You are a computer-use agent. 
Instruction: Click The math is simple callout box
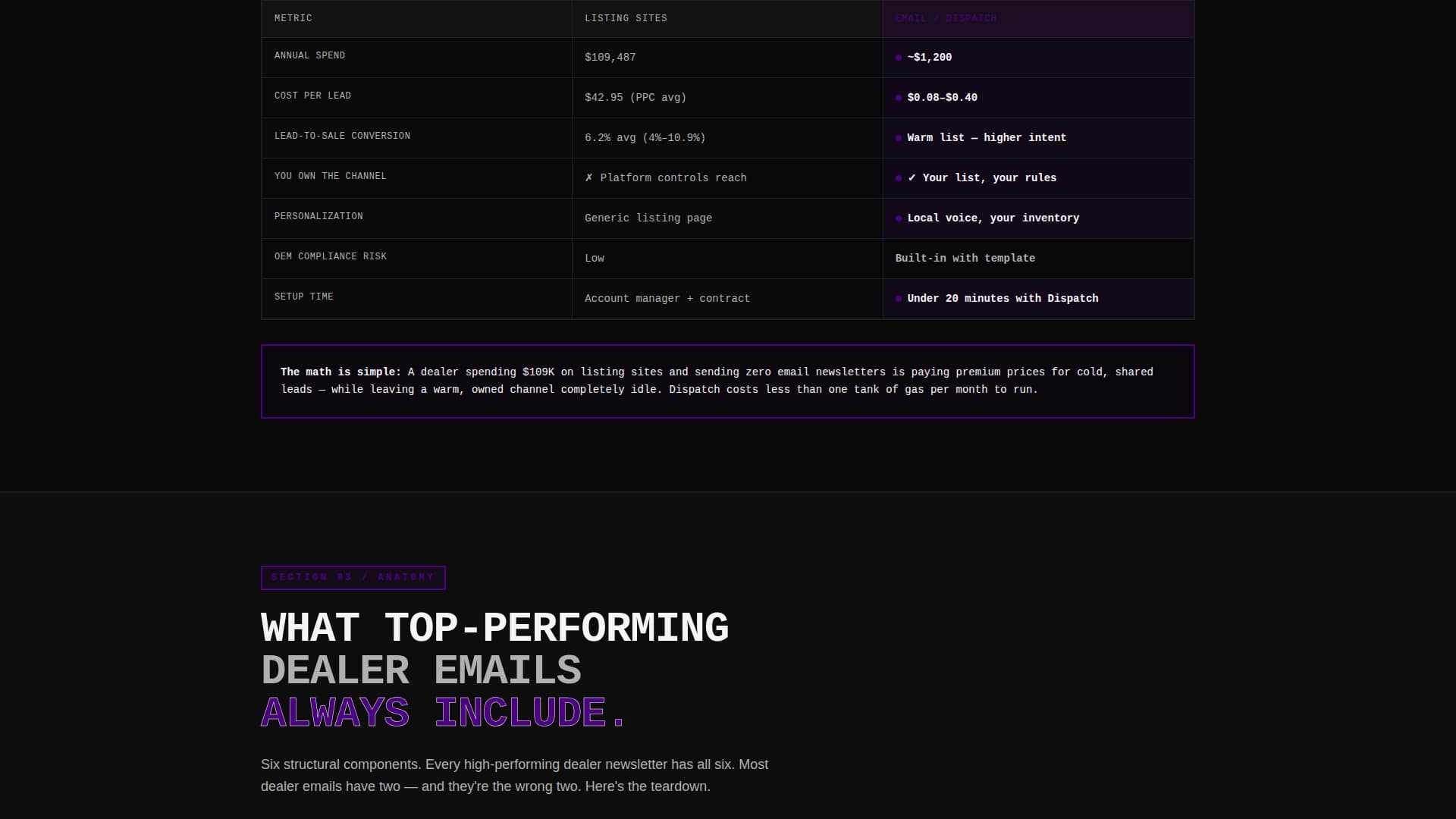(727, 381)
